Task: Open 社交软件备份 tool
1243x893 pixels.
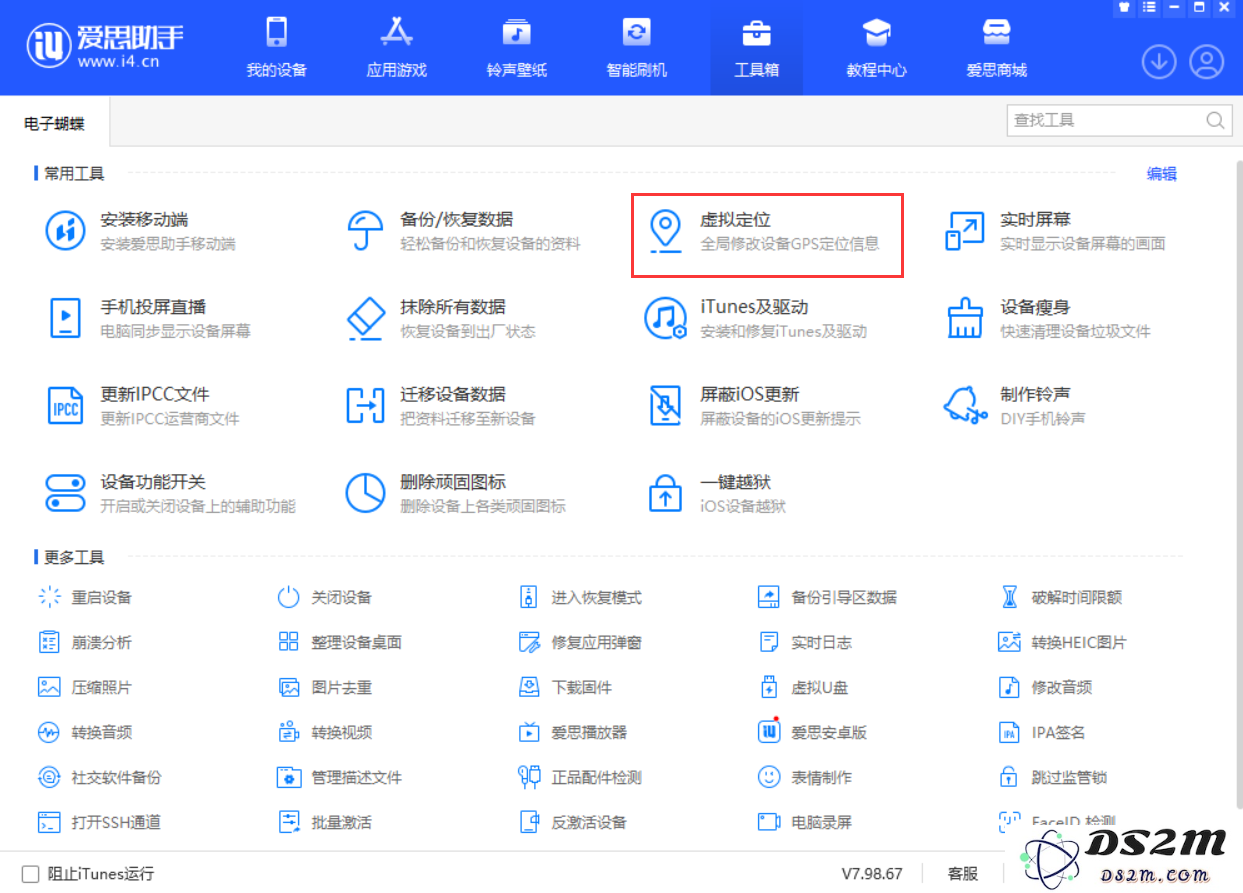Action: point(100,777)
